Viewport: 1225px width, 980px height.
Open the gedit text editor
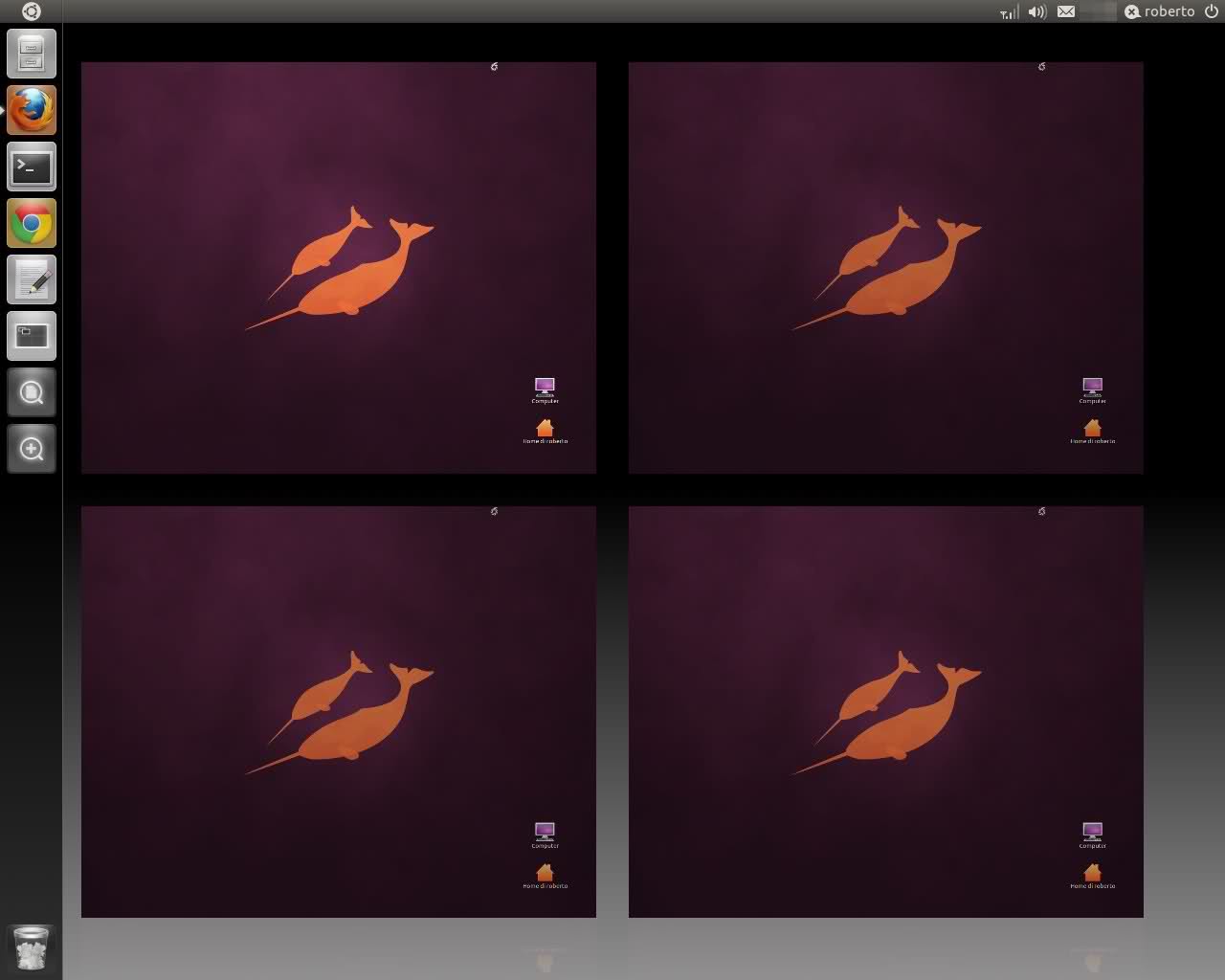click(32, 280)
